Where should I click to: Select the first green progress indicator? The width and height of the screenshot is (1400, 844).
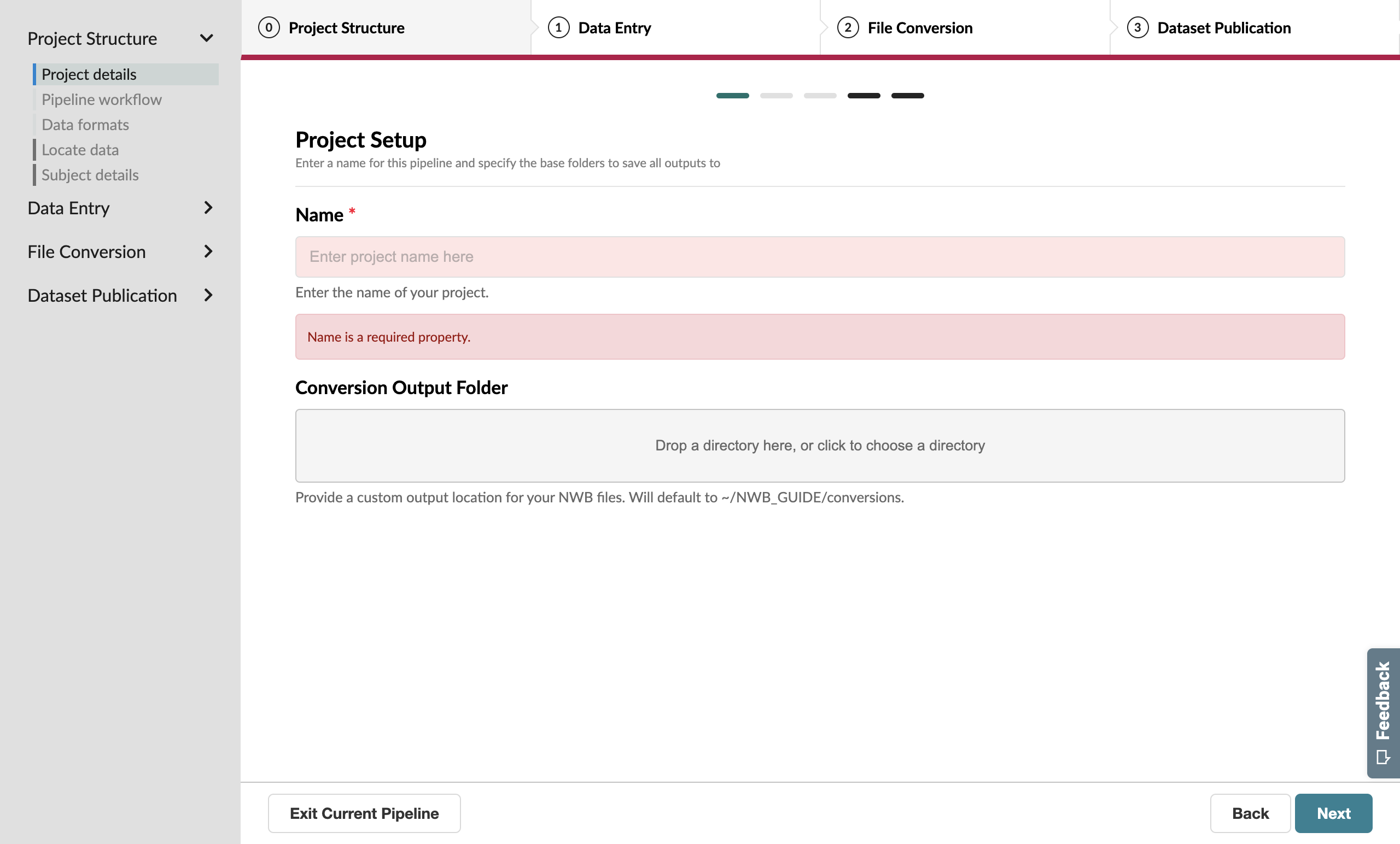pos(732,96)
